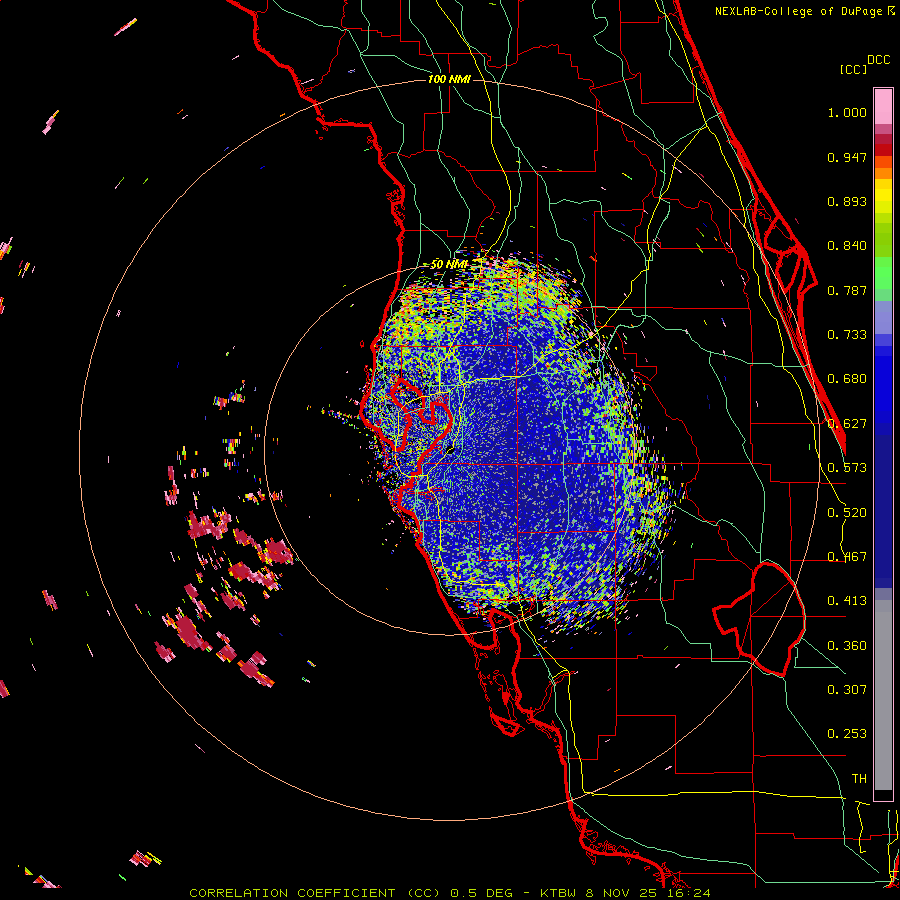Click the pink top segment of colorbar

point(883,107)
